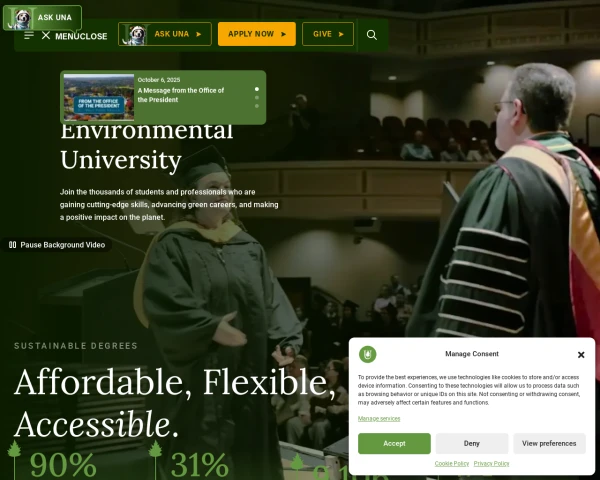Select the second news carousel dot

pyautogui.click(x=256, y=98)
